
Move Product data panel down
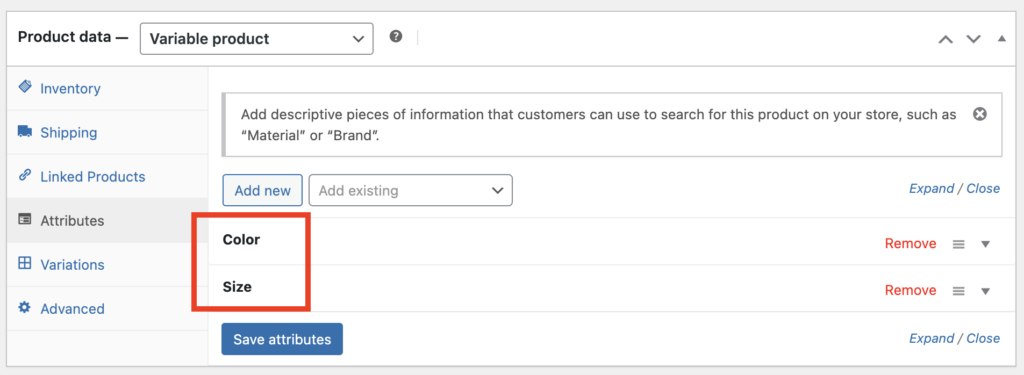pos(974,39)
